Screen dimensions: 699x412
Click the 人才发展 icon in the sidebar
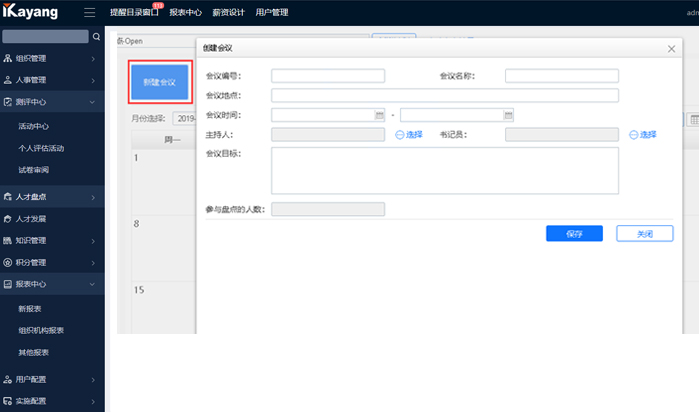(x=8, y=218)
